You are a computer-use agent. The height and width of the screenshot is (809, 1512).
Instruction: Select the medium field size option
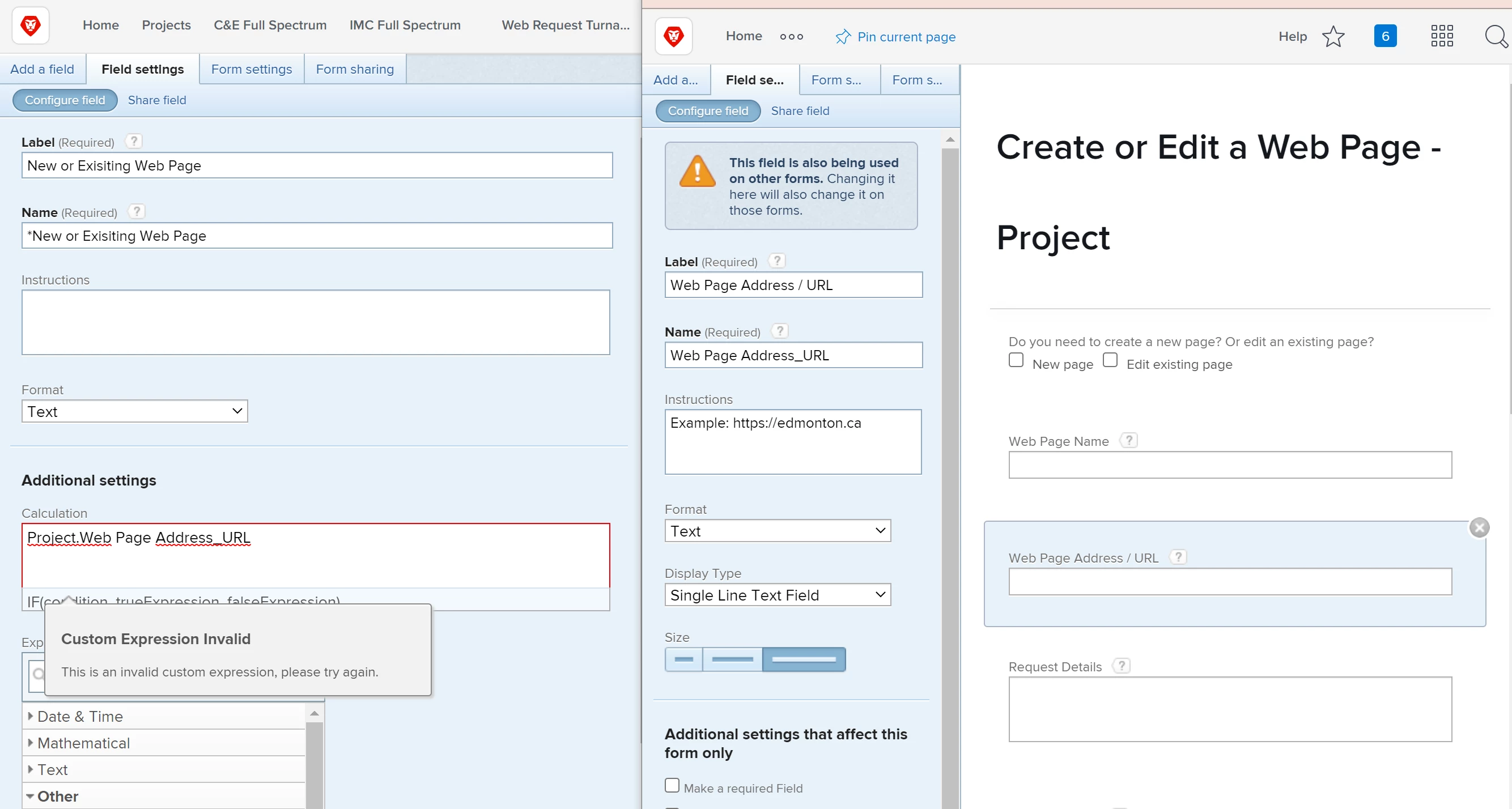tap(732, 659)
